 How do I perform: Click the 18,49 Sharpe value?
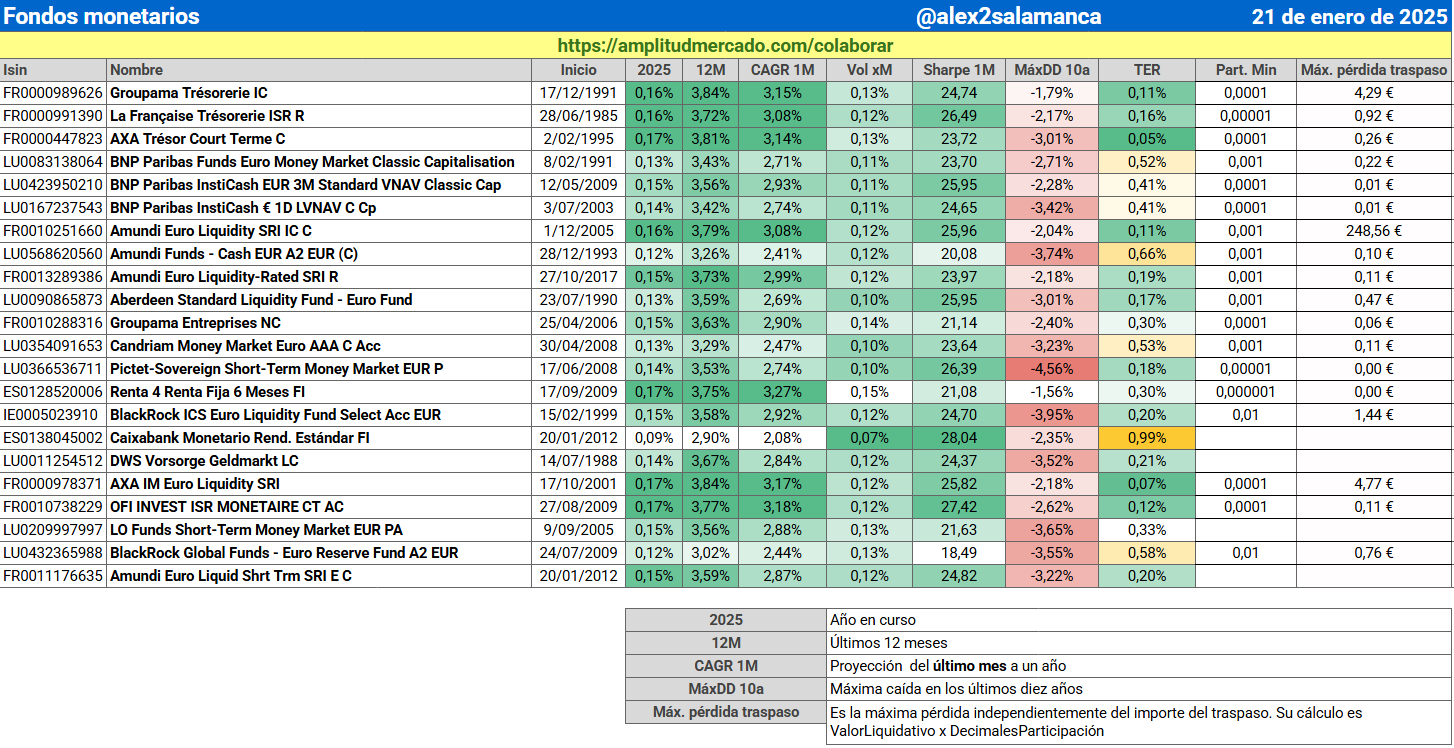coord(958,553)
